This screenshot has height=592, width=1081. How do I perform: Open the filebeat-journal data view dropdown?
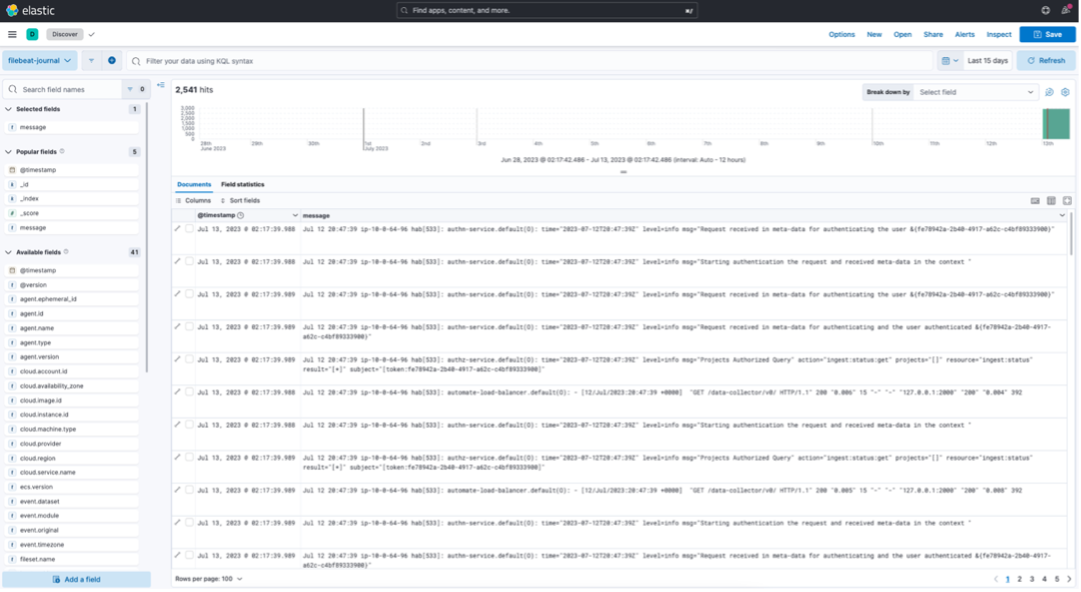[x=40, y=61]
